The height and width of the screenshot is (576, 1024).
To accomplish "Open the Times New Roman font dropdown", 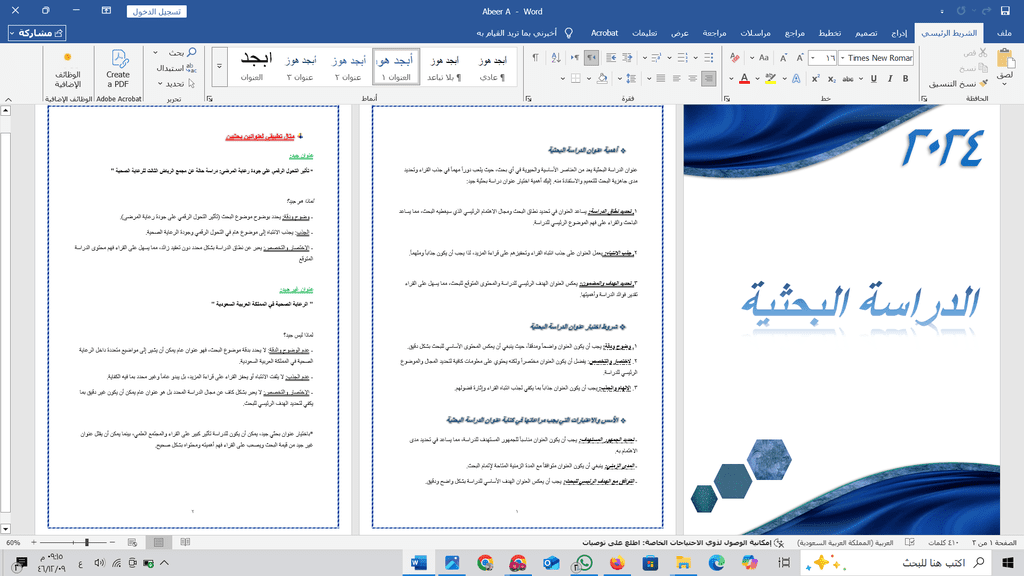I will click(x=842, y=58).
